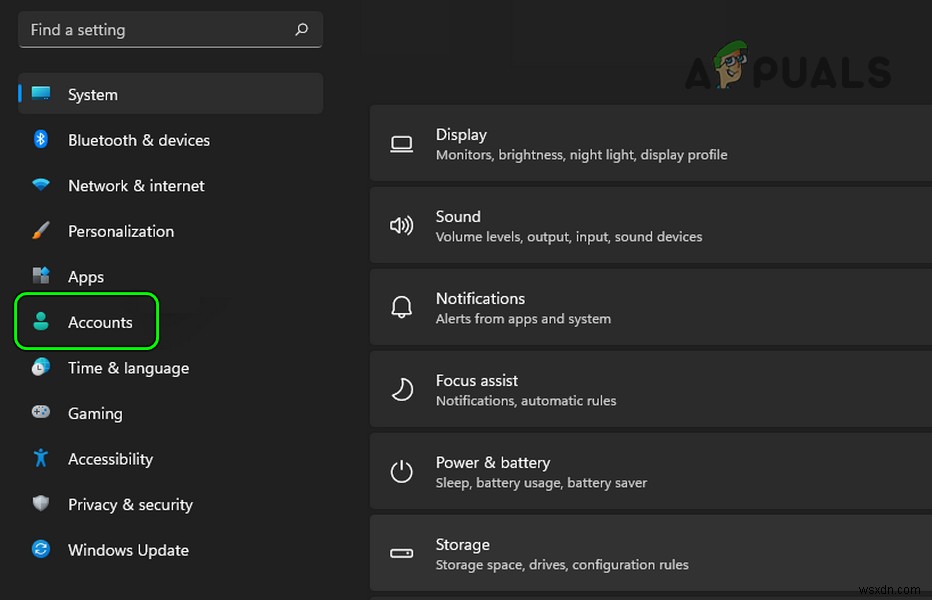The width and height of the screenshot is (932, 600).
Task: Open Accessibility settings
Action: [110, 459]
